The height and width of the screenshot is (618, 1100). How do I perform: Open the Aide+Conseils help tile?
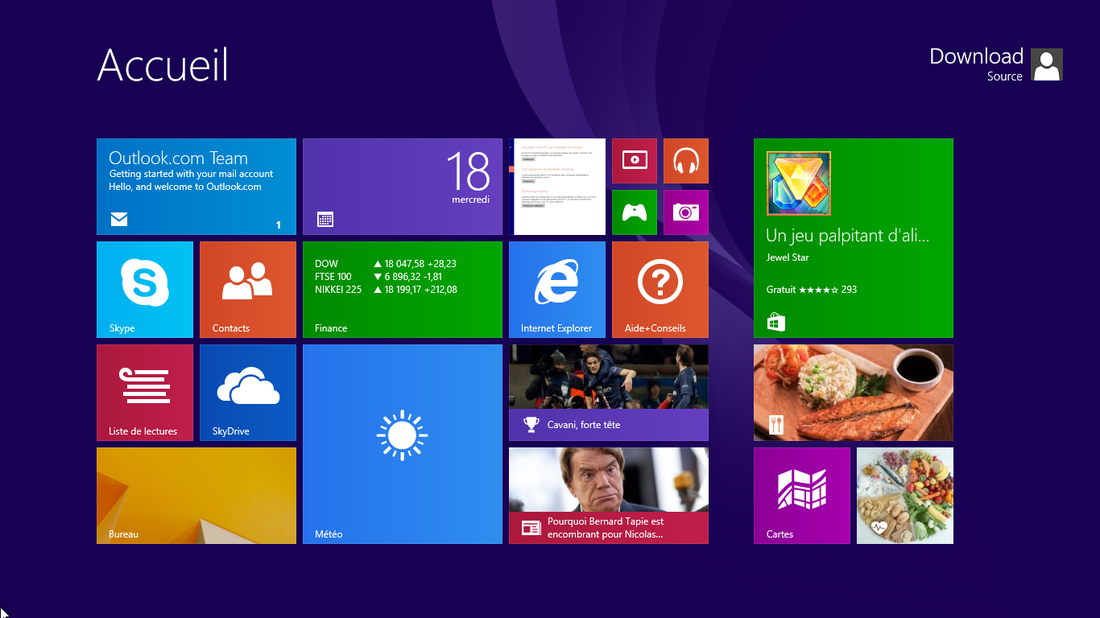660,290
